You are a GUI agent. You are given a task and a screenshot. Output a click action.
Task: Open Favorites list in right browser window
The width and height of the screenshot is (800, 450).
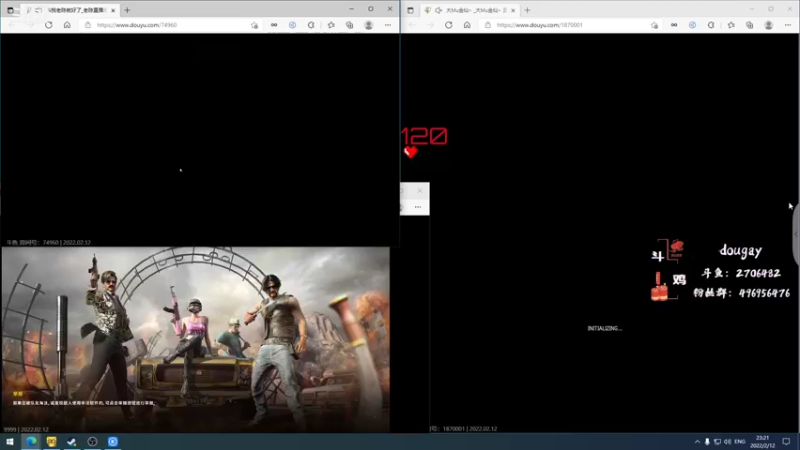[x=731, y=25]
